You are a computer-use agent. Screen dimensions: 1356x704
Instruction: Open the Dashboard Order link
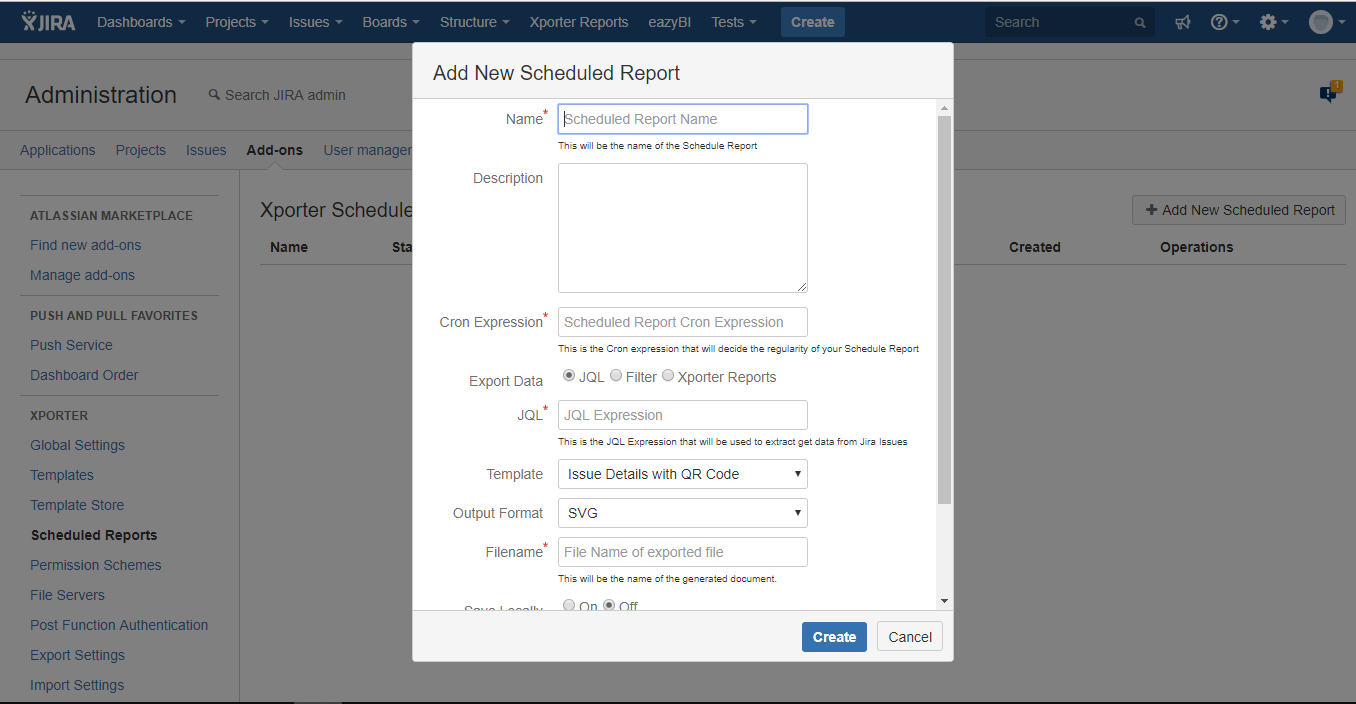tap(84, 375)
